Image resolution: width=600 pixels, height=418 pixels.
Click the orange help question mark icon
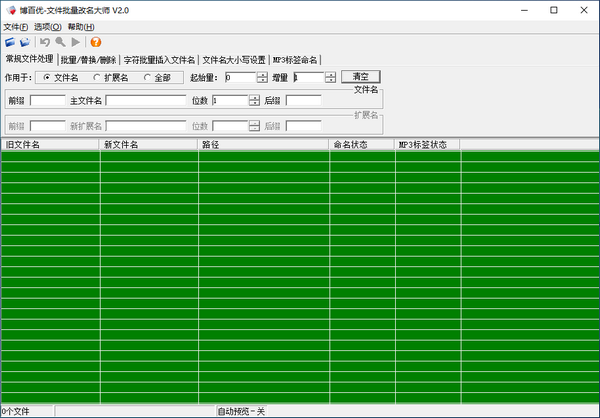(x=96, y=42)
